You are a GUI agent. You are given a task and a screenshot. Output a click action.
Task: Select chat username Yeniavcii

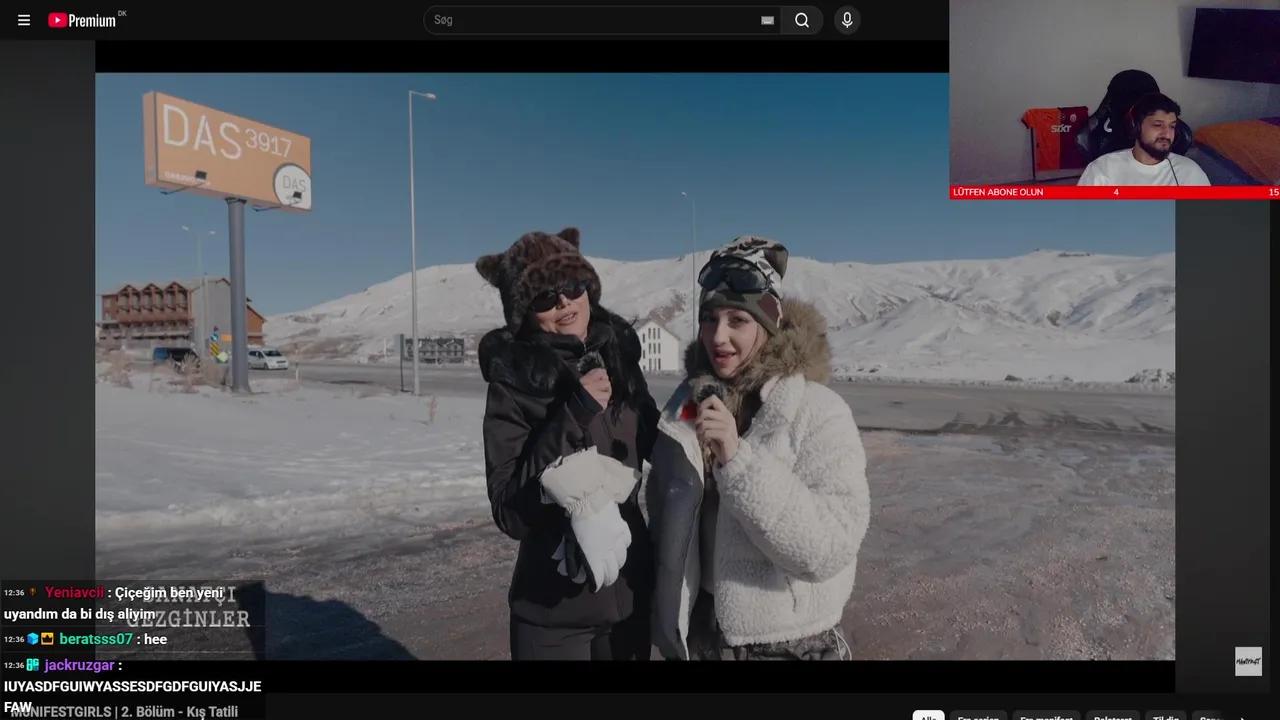click(75, 592)
